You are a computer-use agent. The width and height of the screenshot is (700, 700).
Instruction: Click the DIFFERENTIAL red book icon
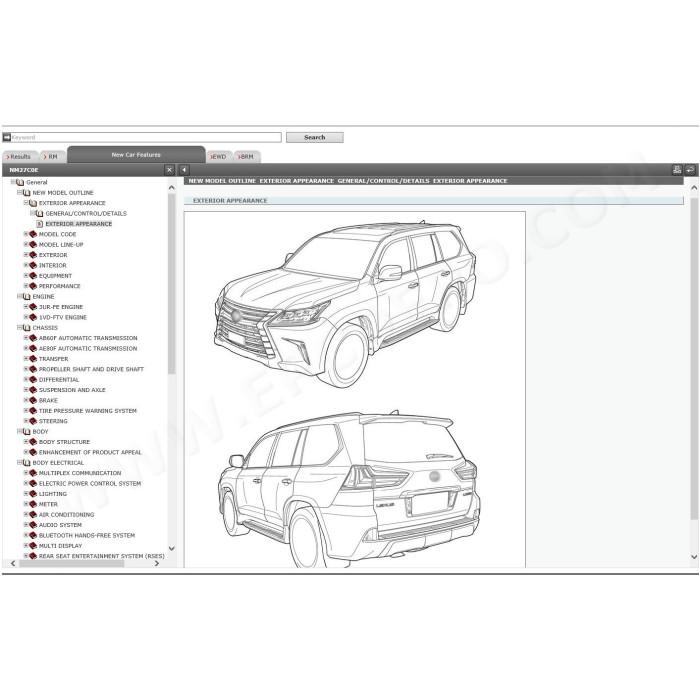tap(33, 379)
